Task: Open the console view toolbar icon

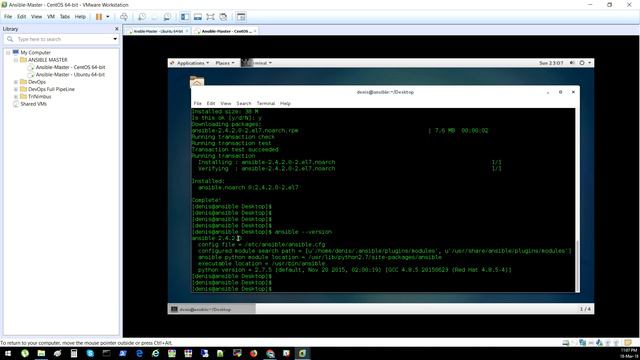Action: [241, 17]
